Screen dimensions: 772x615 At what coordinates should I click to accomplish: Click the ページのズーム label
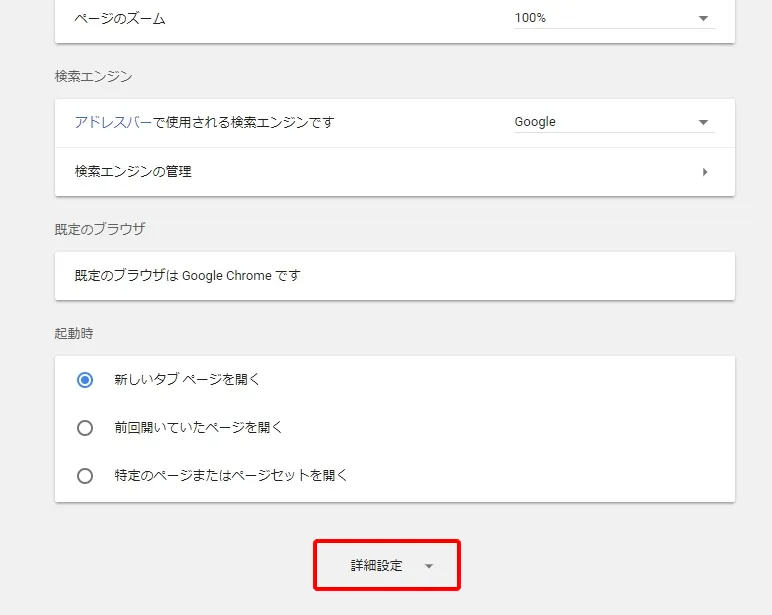[x=120, y=19]
